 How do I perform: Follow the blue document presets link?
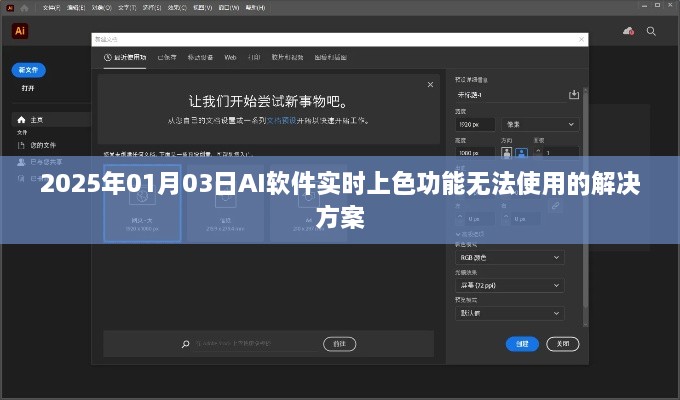pos(281,121)
